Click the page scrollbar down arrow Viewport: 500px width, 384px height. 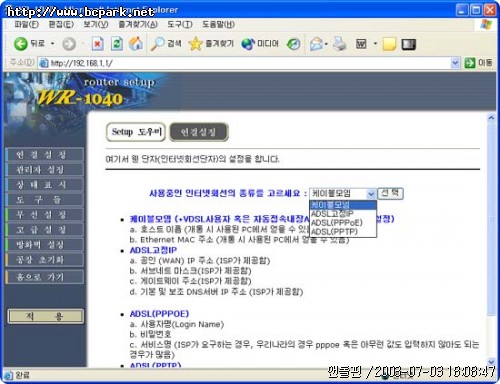click(x=491, y=362)
